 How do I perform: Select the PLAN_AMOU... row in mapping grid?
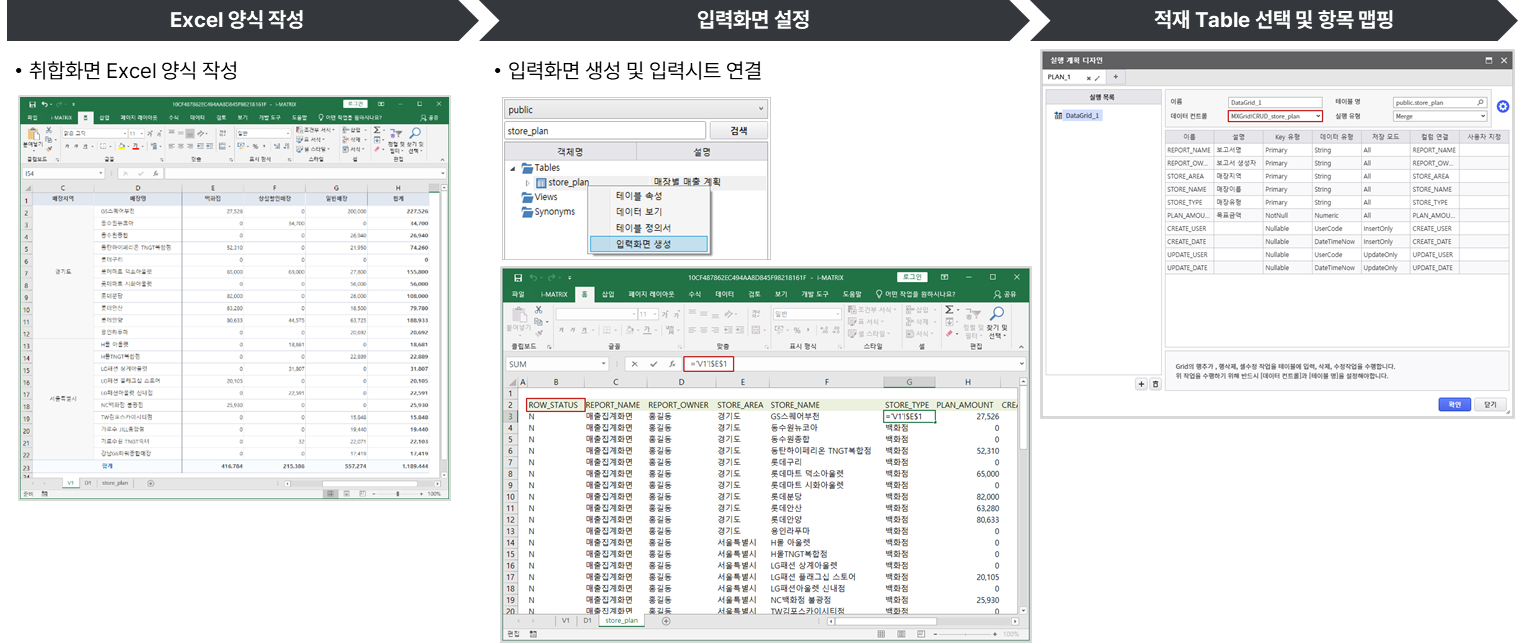tap(1336, 215)
